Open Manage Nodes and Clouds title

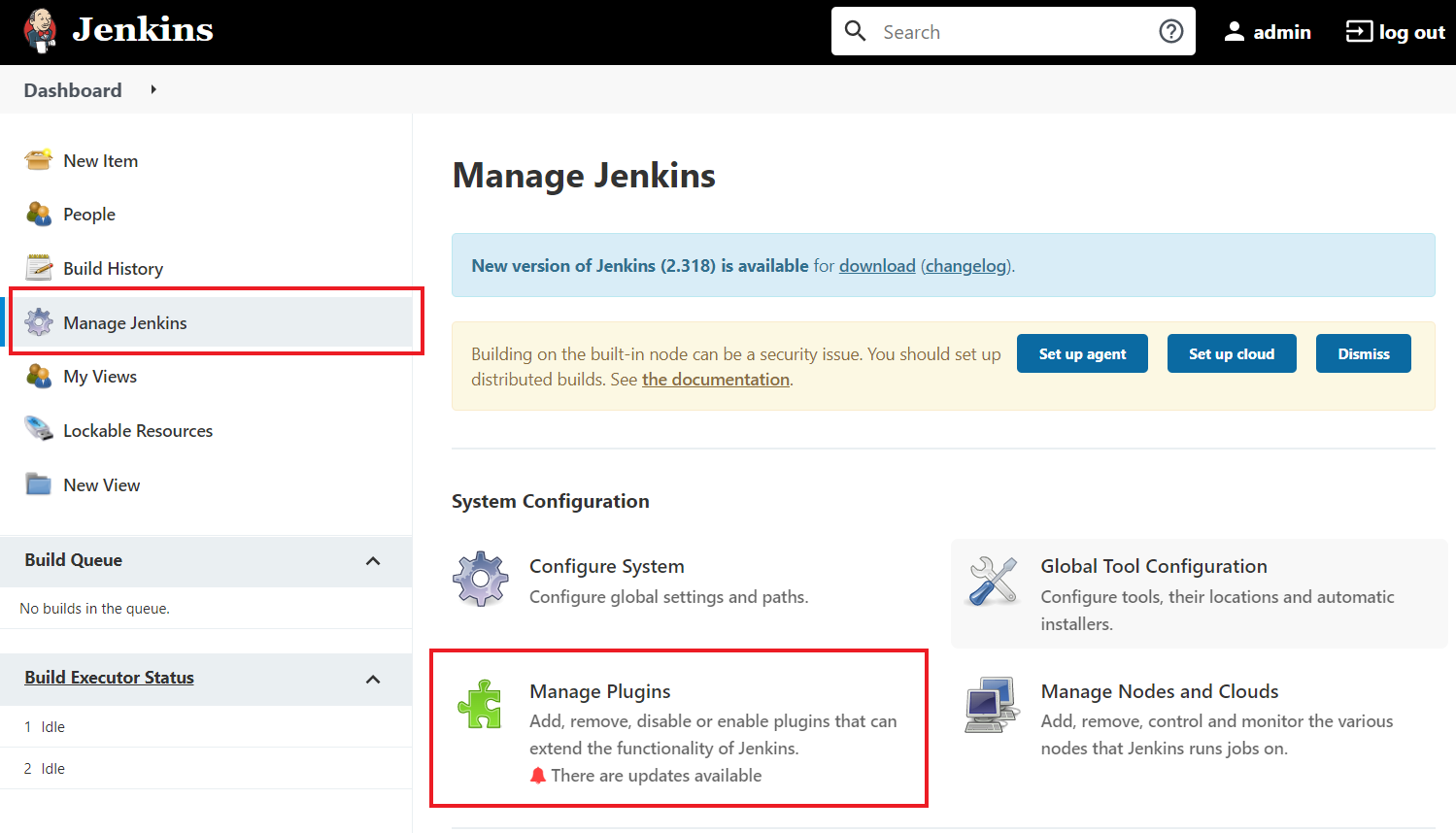click(x=1160, y=691)
